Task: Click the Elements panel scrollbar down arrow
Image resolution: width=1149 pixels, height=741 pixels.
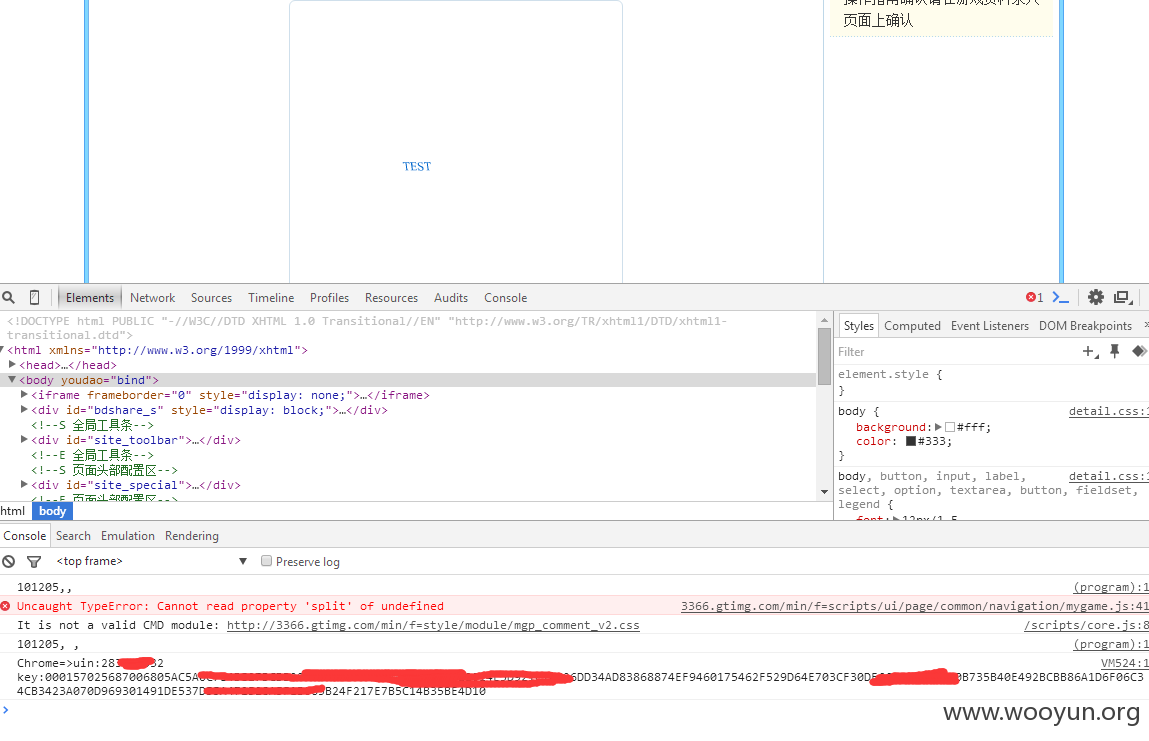Action: [824, 492]
